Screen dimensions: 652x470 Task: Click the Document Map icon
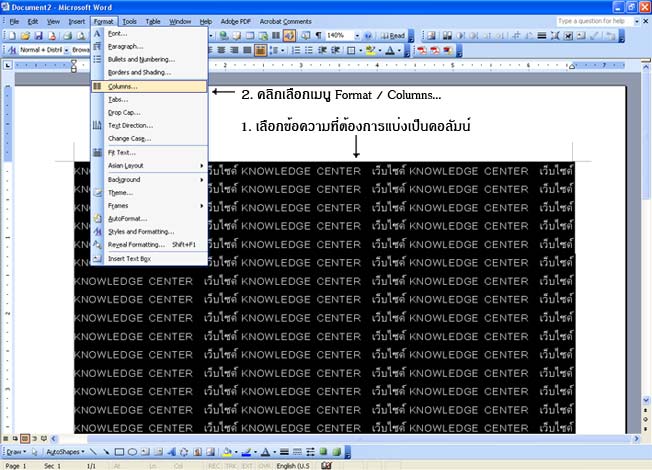pyautogui.click(x=306, y=36)
